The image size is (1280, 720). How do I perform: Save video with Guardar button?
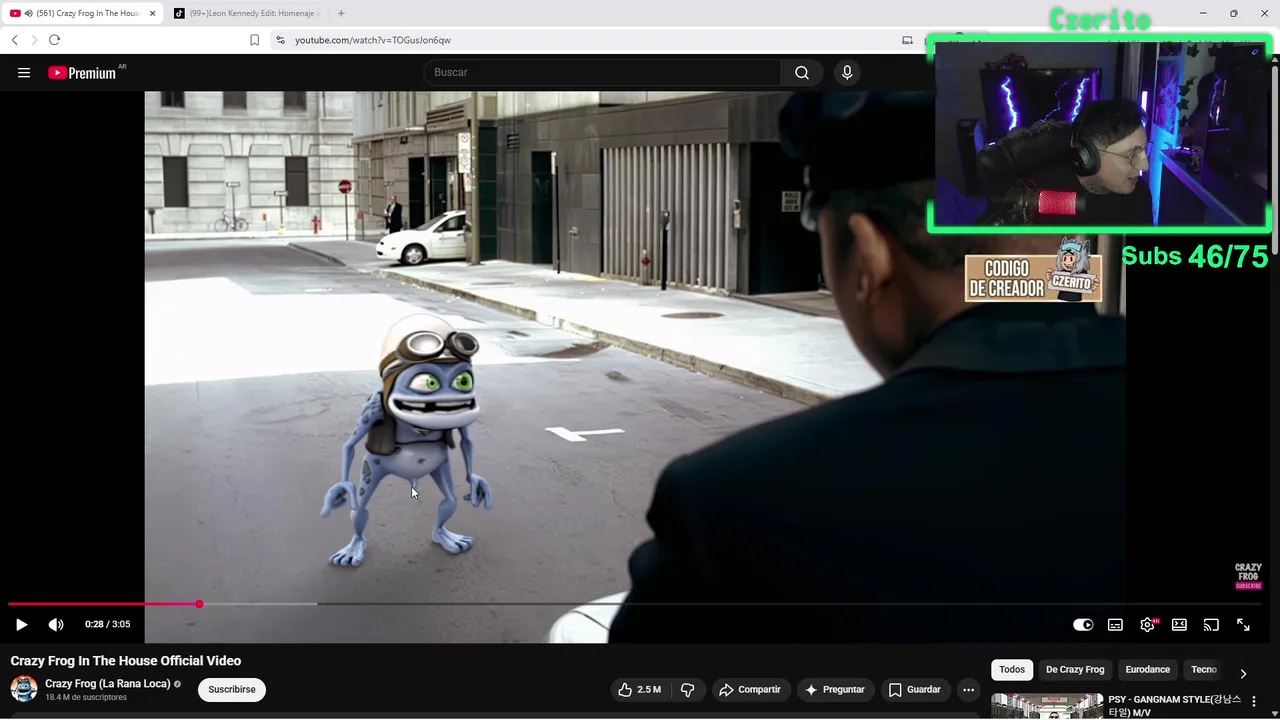pyautogui.click(x=915, y=689)
